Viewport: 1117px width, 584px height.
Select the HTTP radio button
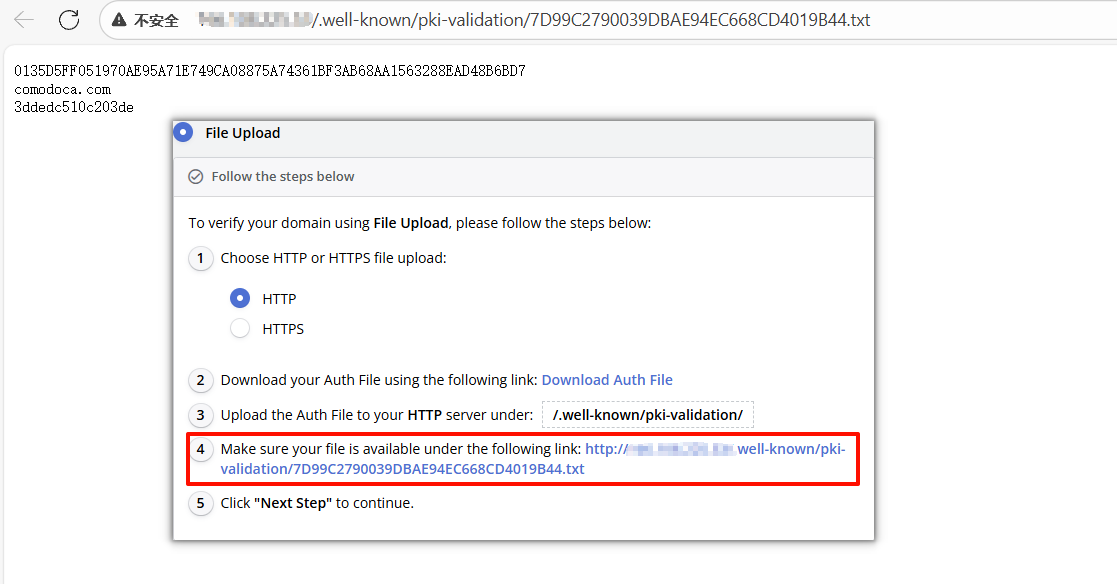coord(240,298)
